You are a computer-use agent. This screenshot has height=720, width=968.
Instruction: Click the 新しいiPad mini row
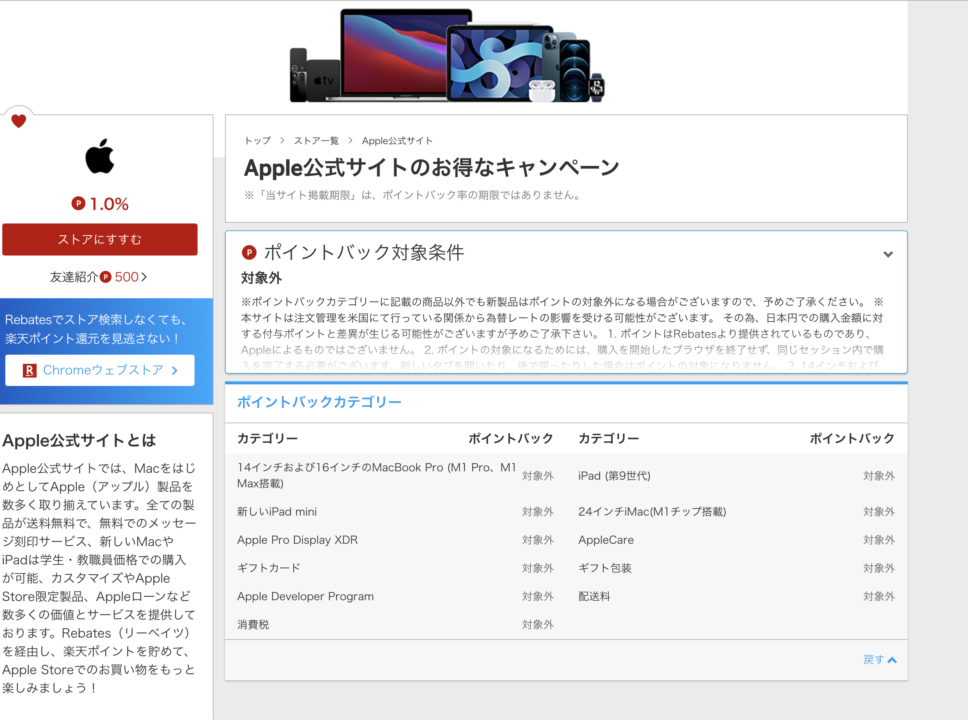[x=395, y=512]
